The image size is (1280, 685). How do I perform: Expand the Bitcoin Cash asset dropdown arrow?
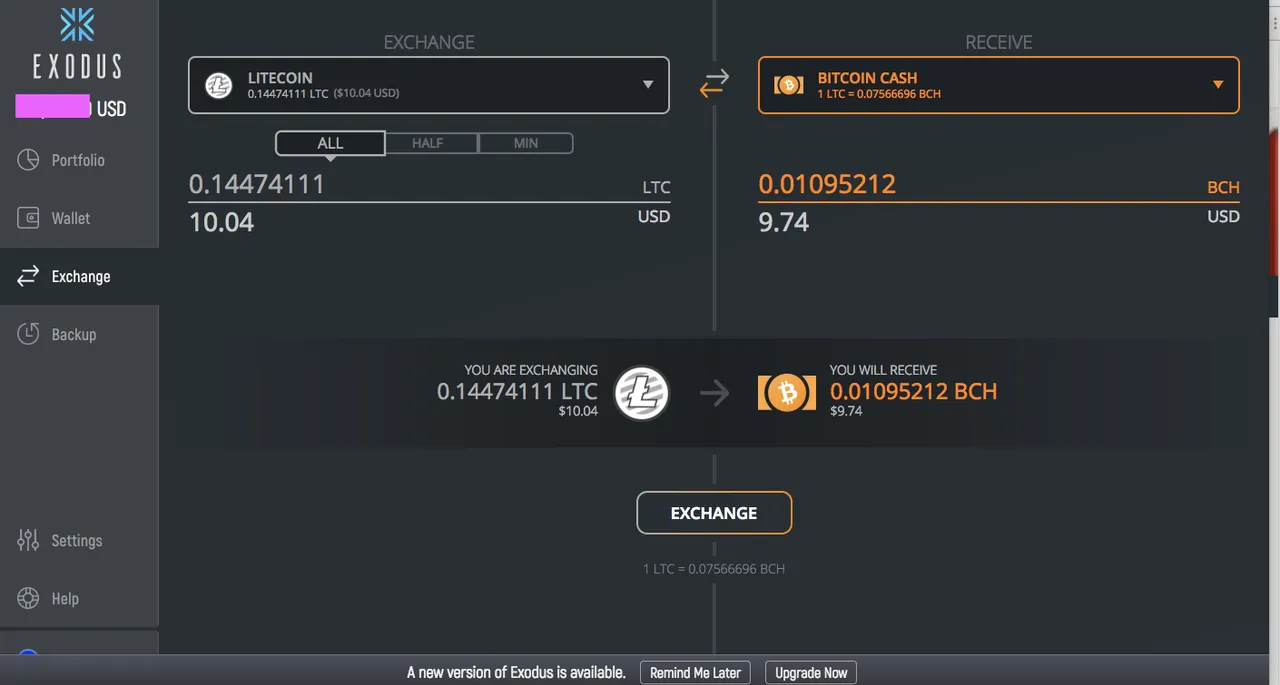[1218, 85]
